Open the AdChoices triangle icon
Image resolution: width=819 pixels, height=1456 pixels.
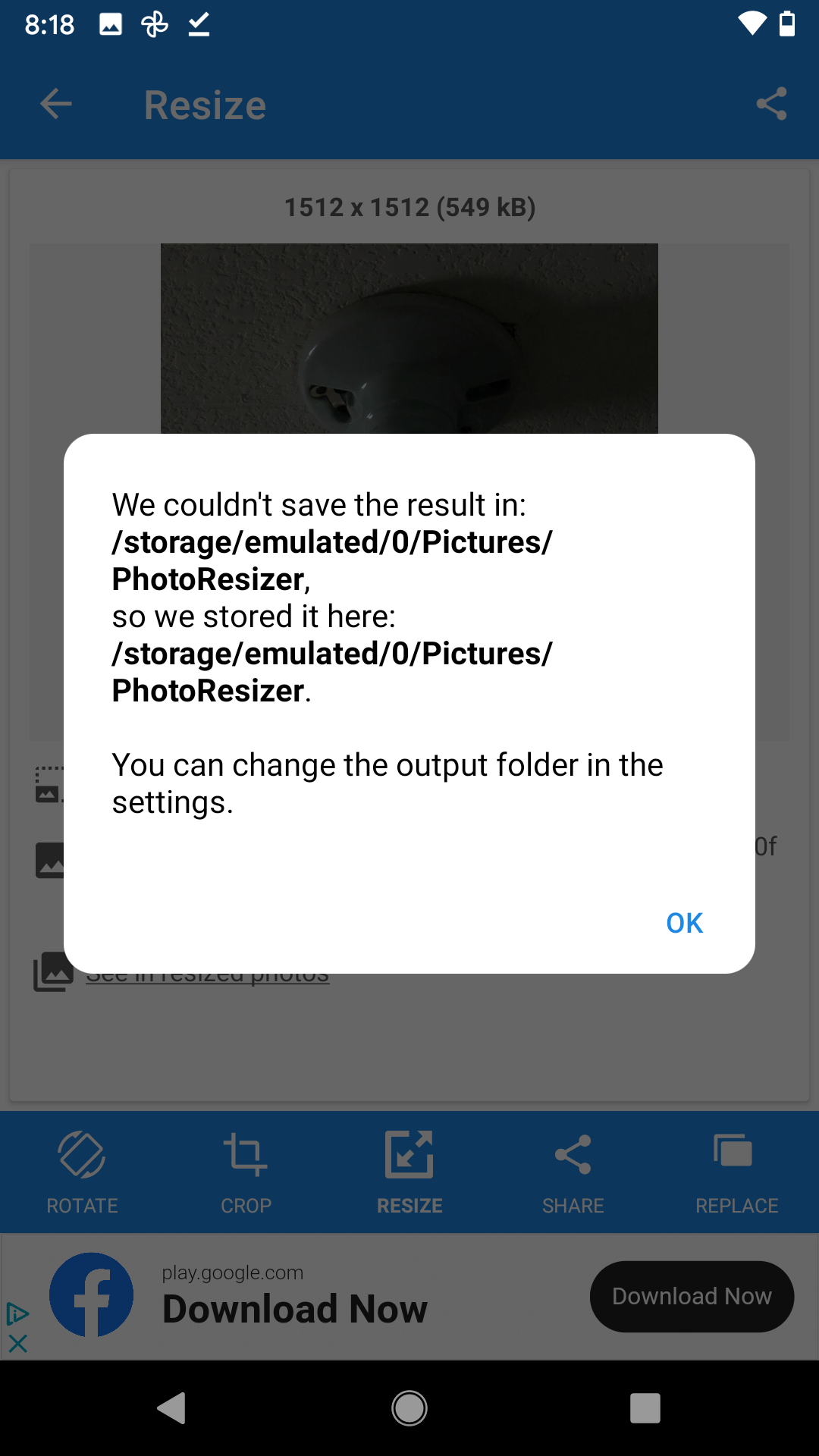(17, 1313)
